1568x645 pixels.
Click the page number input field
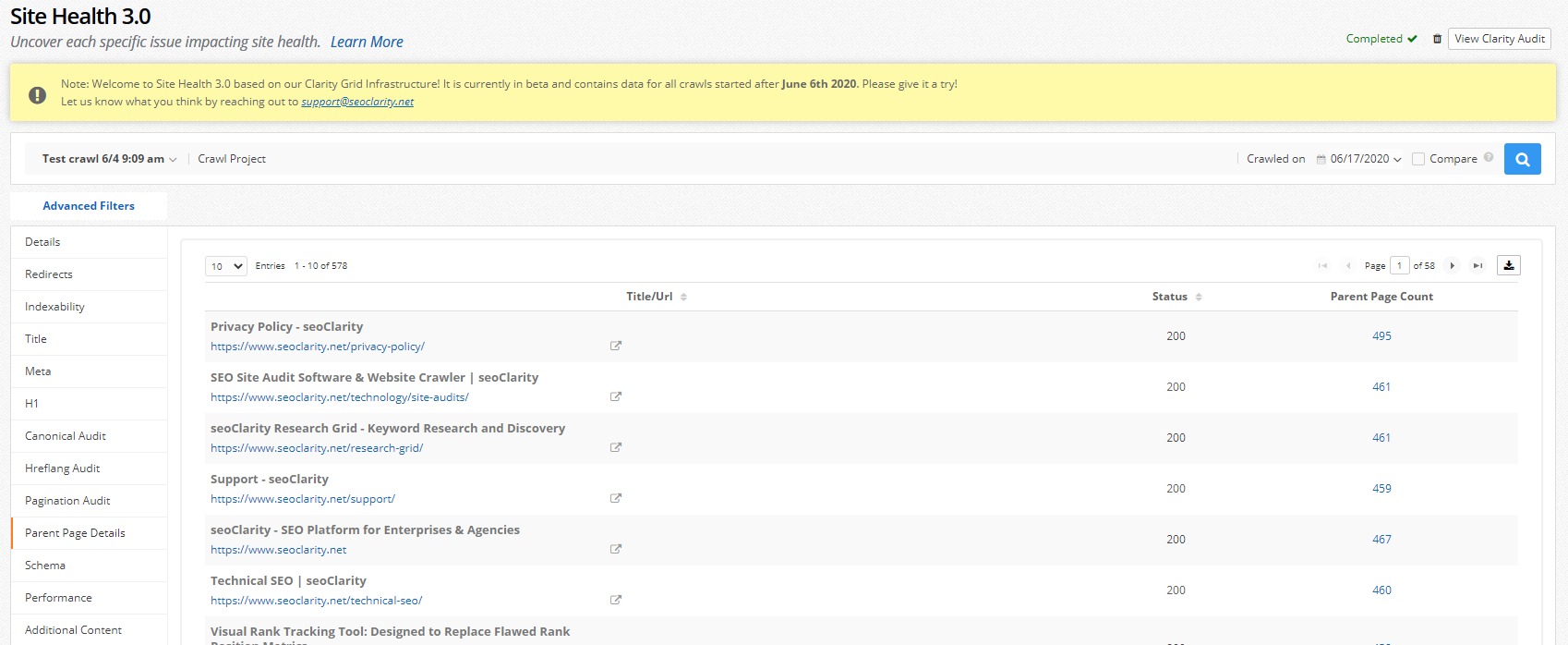click(1399, 265)
